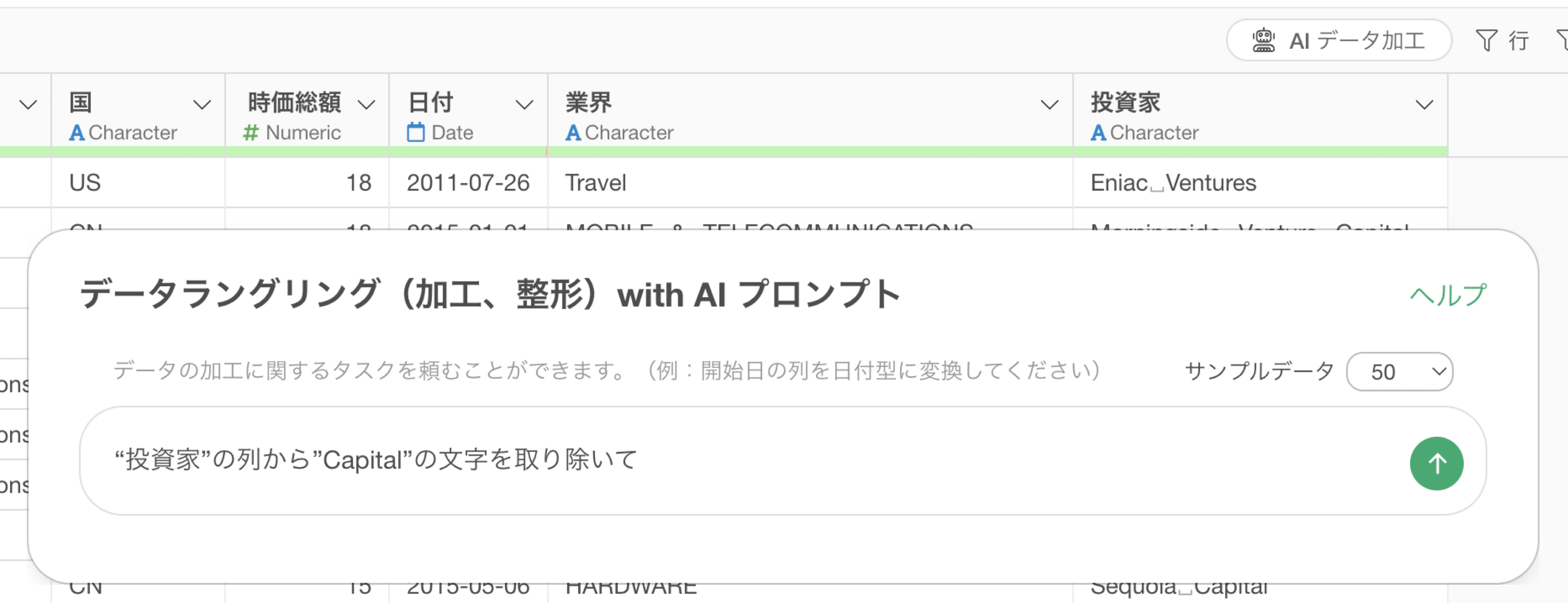Open the 時価総額 column dropdown menu

point(366,105)
